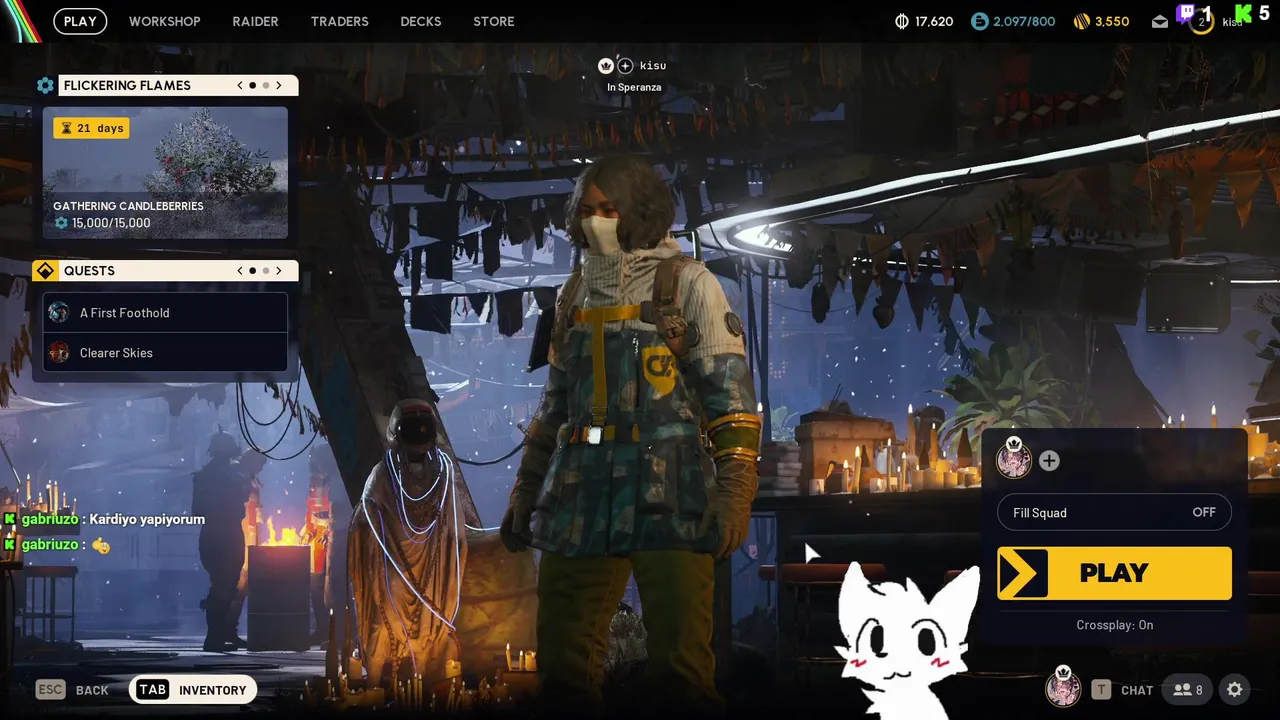This screenshot has width=1280, height=720.
Task: Open INVENTORY with the TAB button
Action: click(193, 690)
